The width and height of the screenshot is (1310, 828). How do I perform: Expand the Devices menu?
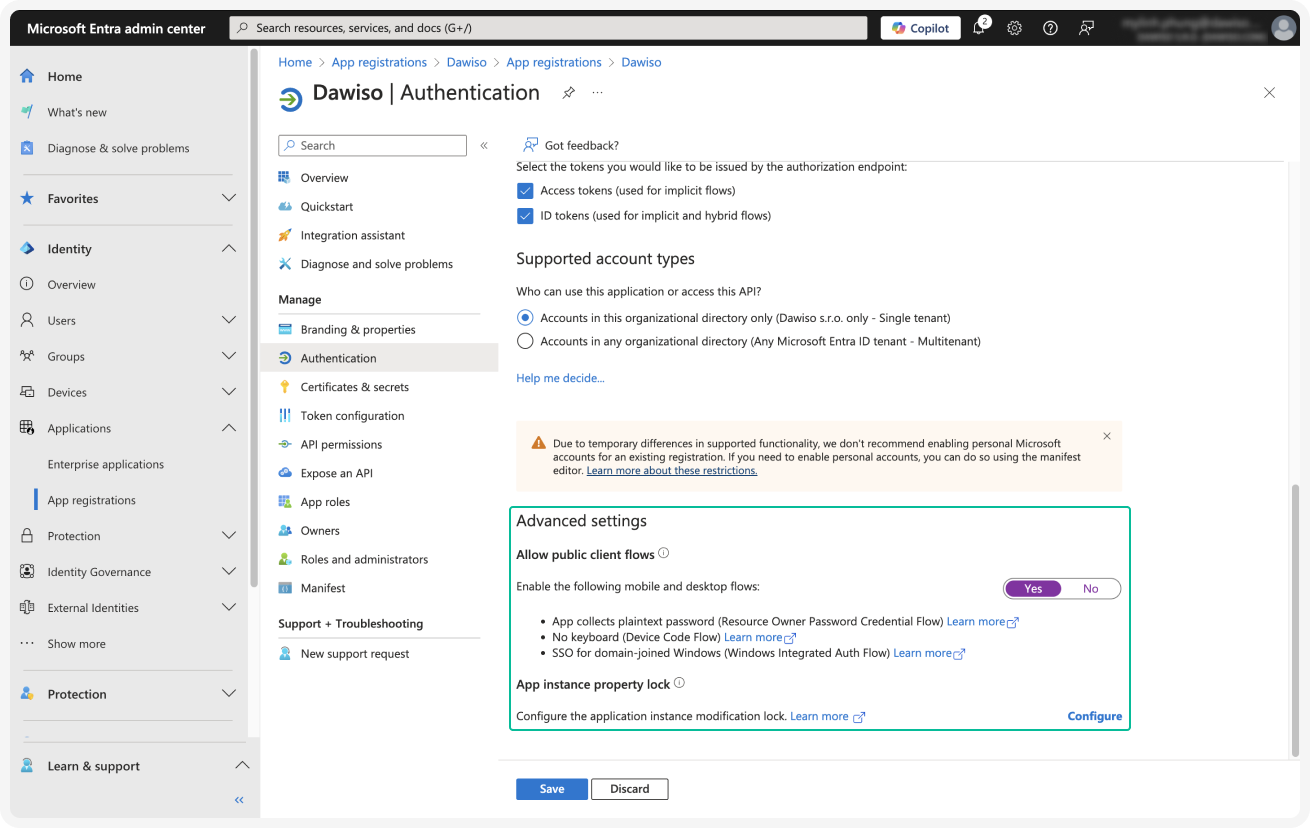click(x=229, y=392)
